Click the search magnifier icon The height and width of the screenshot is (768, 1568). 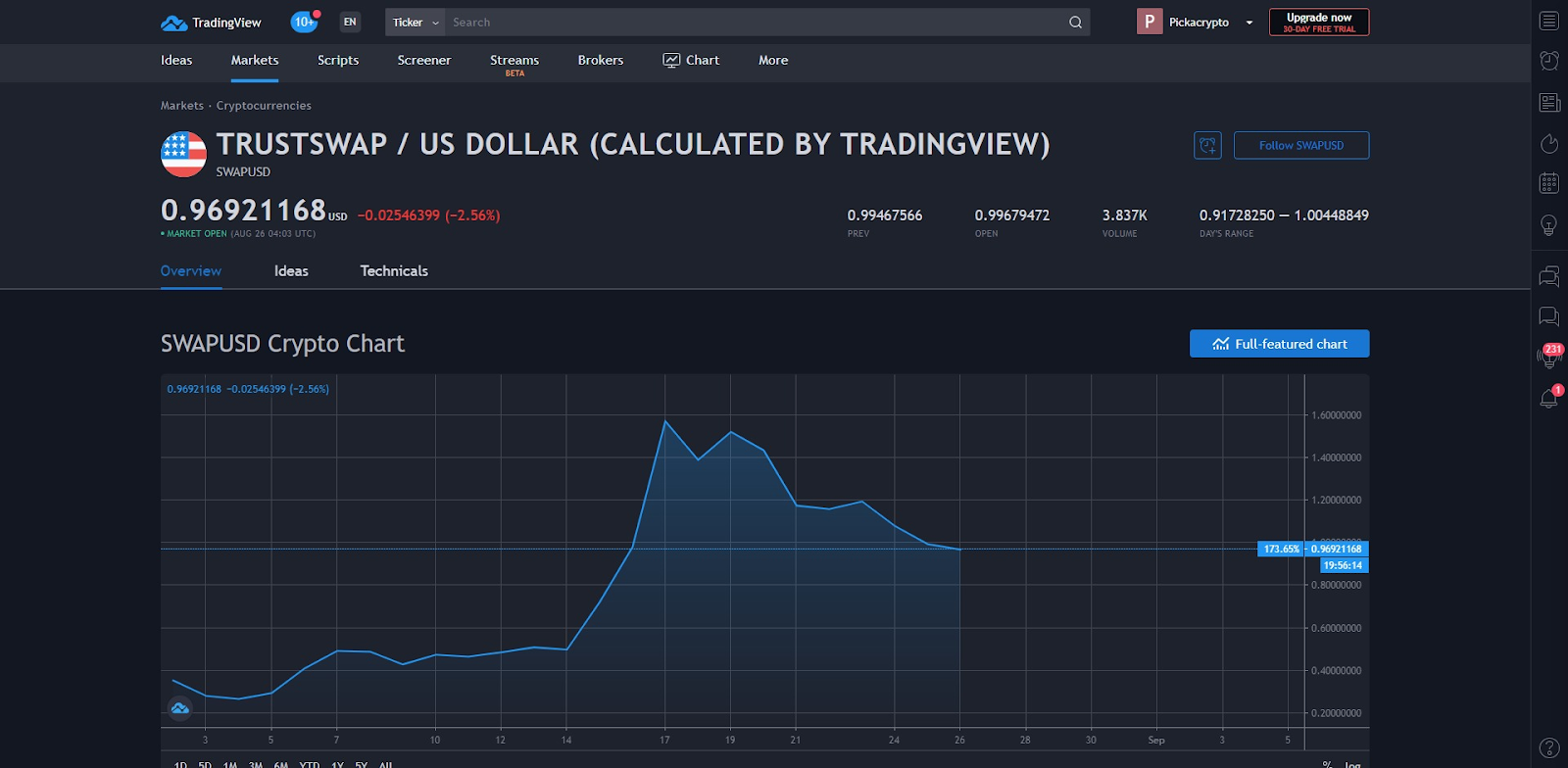(1075, 23)
